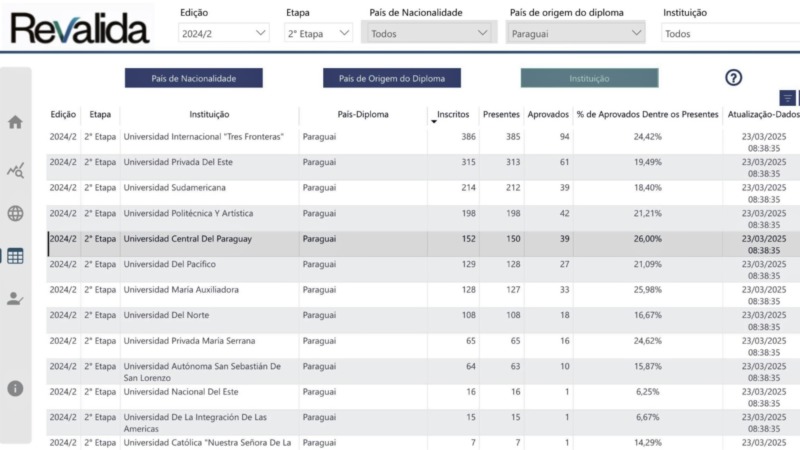This screenshot has height=450, width=800.
Task: Select the Universidad Central Del Paraguay row
Action: [x=423, y=244]
